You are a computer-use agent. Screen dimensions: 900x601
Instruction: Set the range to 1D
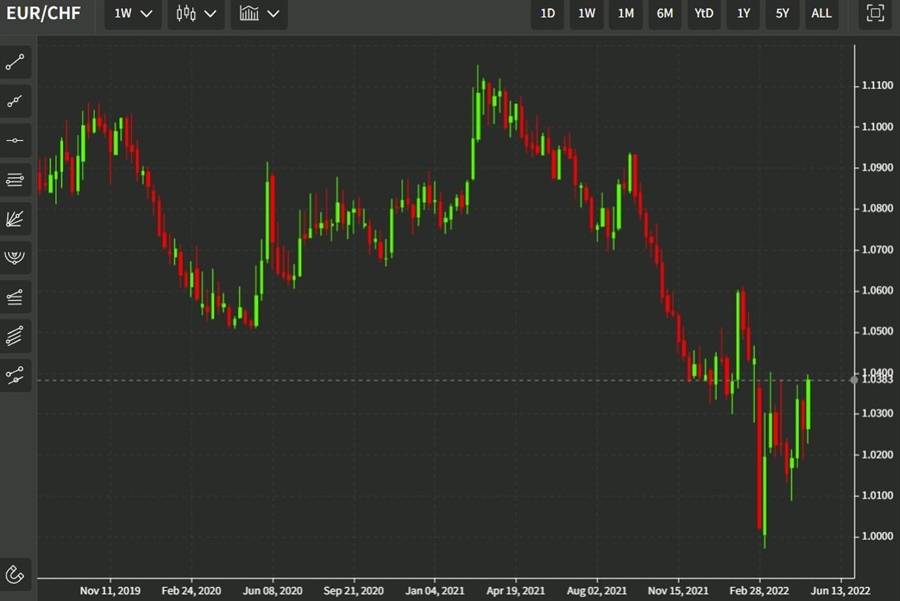click(x=548, y=13)
